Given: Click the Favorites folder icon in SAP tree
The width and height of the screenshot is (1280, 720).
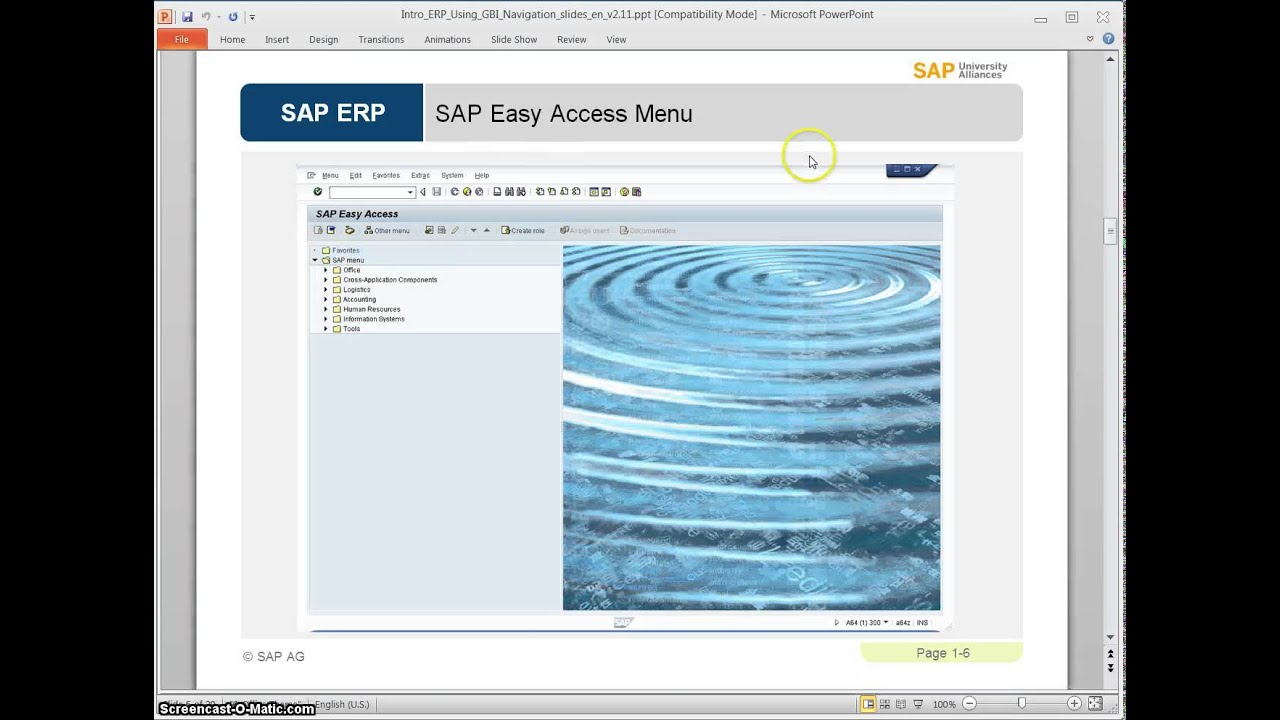Looking at the screenshot, I should (x=326, y=250).
